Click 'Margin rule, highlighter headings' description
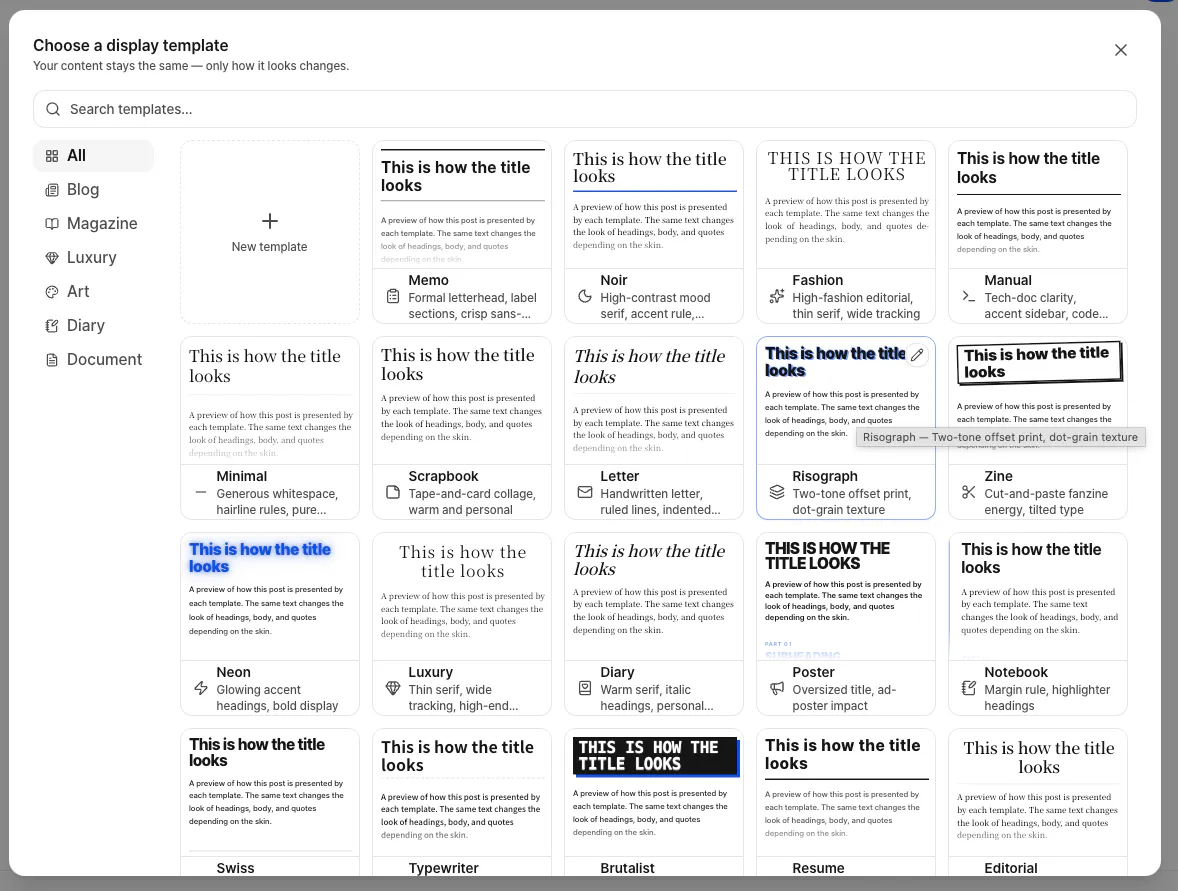This screenshot has width=1178, height=891. click(1047, 698)
